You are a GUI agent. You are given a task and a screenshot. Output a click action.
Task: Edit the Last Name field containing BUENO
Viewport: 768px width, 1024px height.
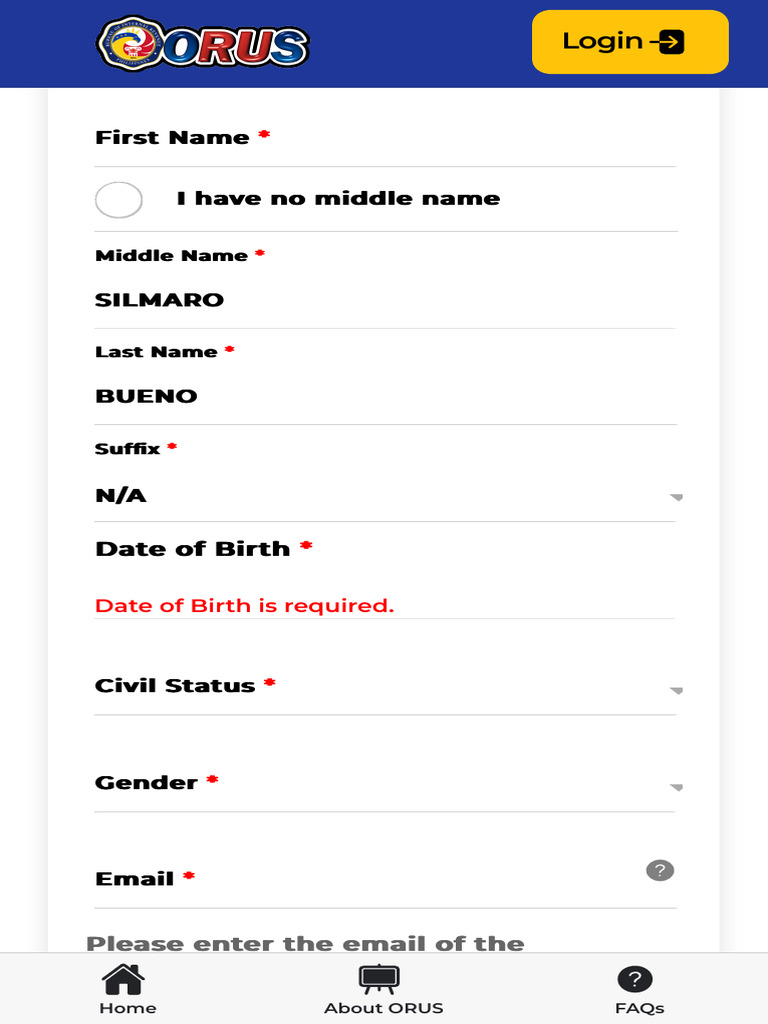click(x=385, y=396)
